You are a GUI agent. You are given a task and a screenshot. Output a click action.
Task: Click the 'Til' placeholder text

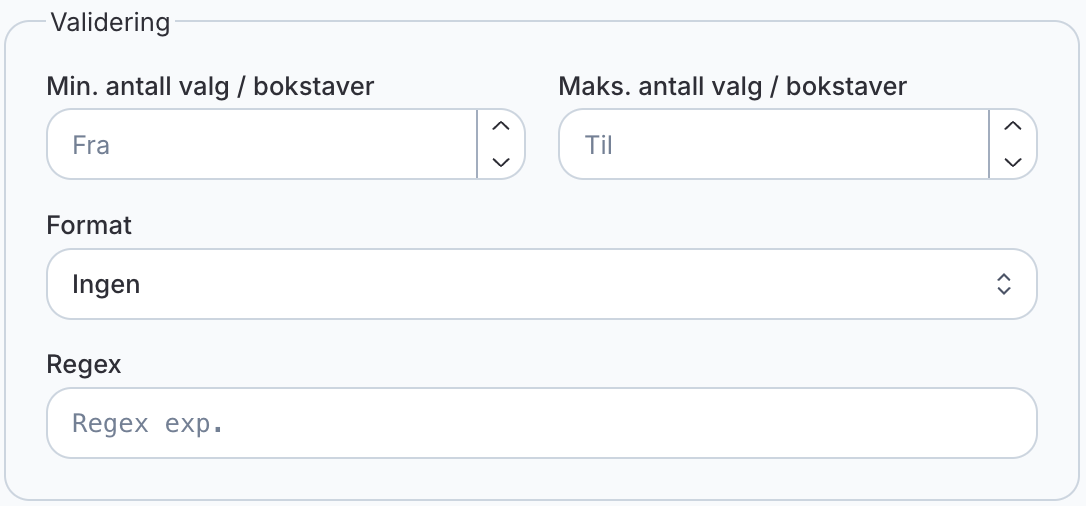[x=598, y=145]
